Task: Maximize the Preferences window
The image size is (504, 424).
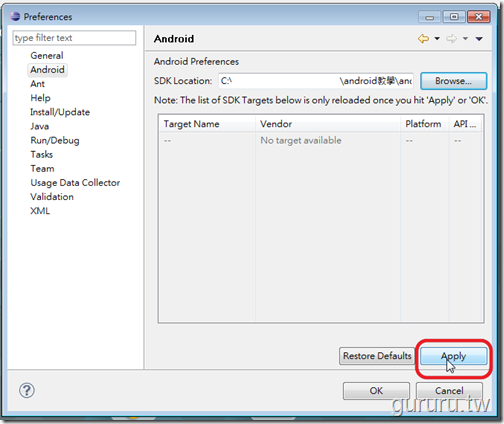Action: click(x=454, y=17)
